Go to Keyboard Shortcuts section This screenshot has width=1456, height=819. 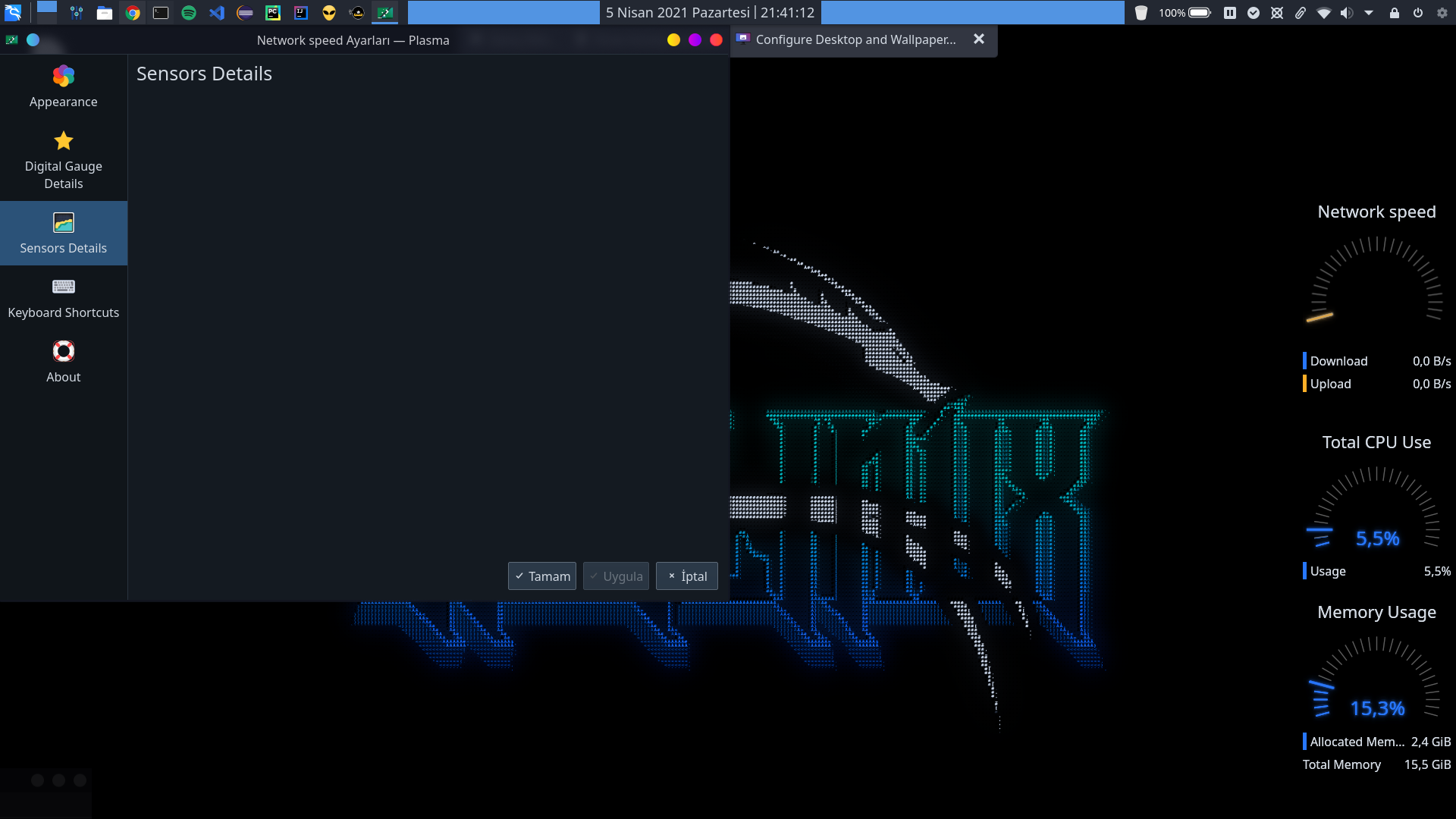coord(63,298)
